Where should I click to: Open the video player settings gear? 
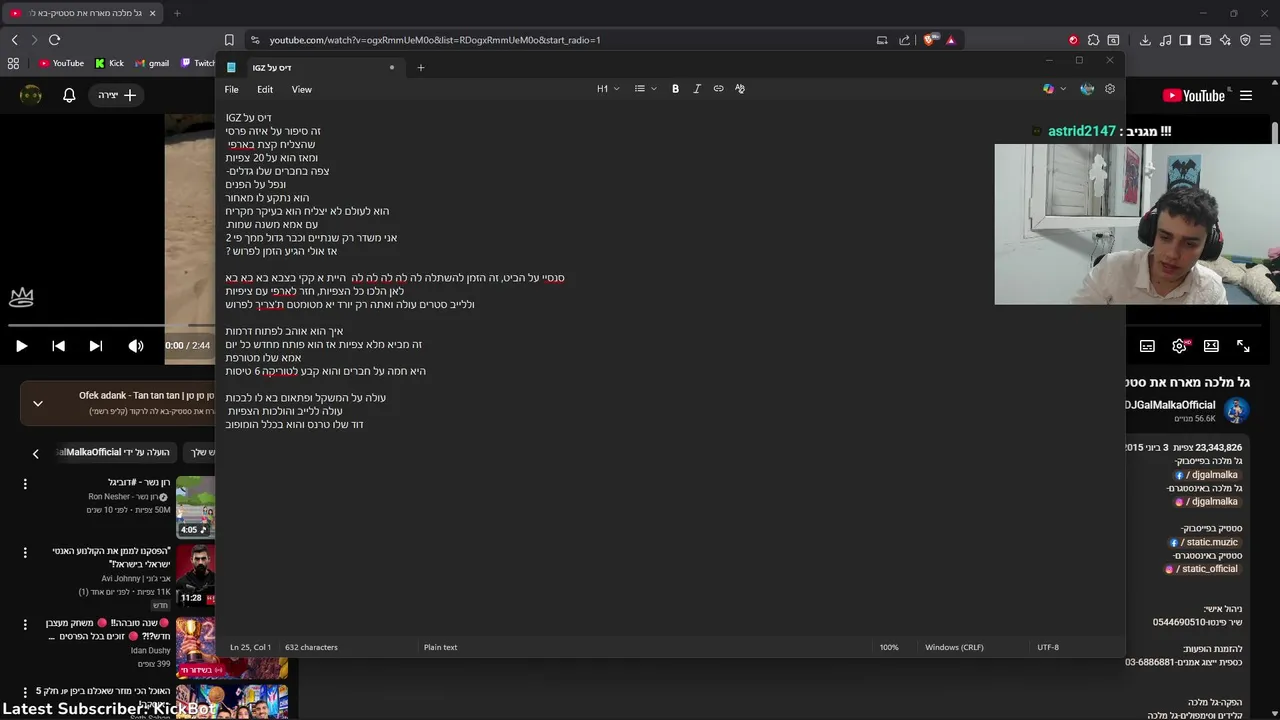point(1180,346)
